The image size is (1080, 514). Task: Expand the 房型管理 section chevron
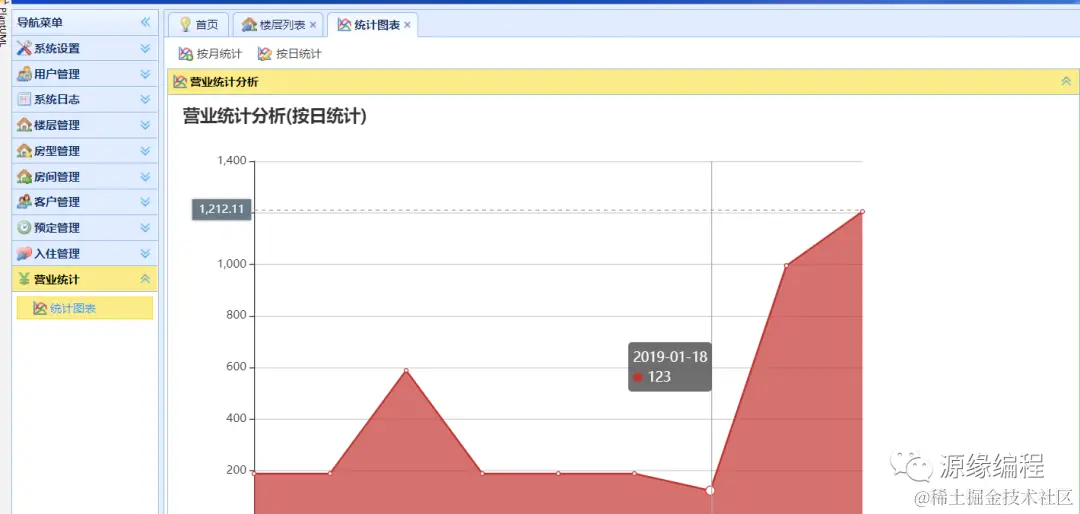[x=145, y=151]
